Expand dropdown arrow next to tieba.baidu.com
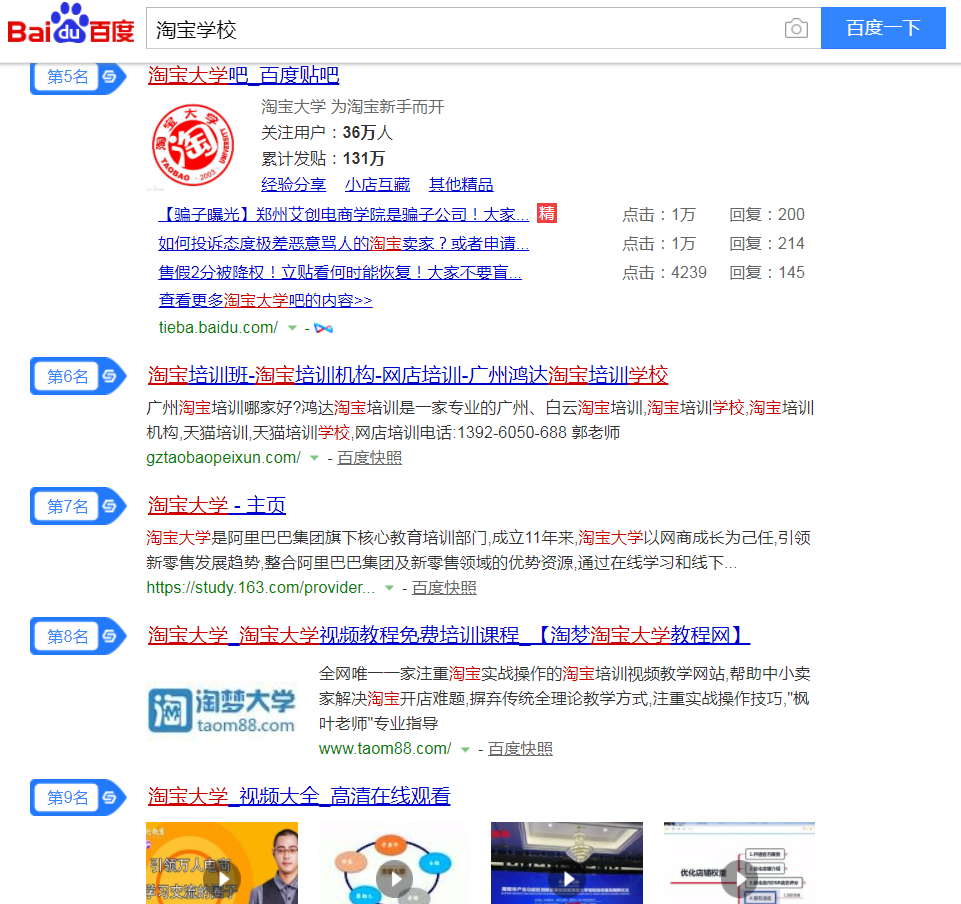Viewport: 961px width, 904px height. pos(292,329)
